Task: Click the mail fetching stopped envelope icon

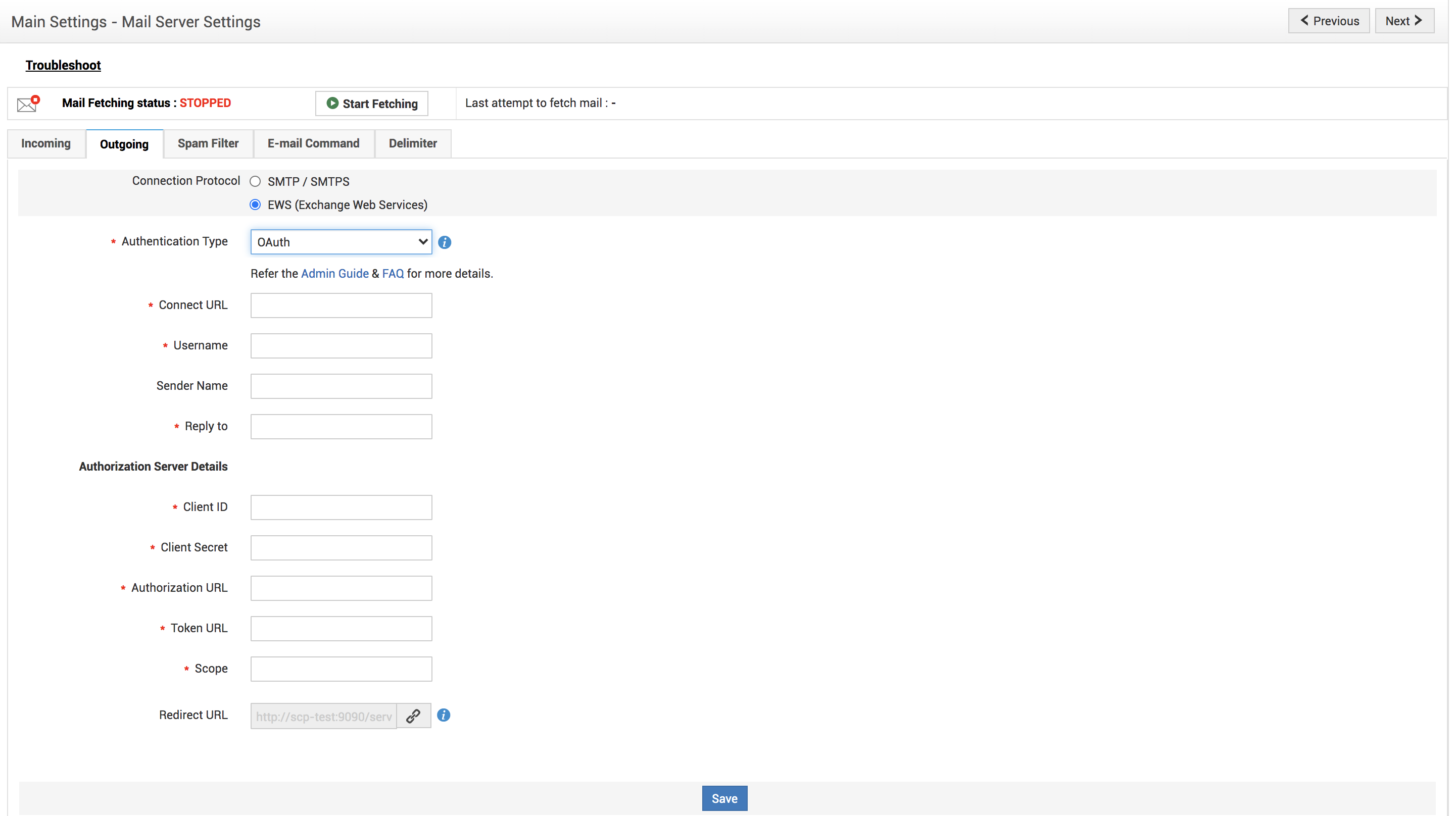Action: pos(28,104)
